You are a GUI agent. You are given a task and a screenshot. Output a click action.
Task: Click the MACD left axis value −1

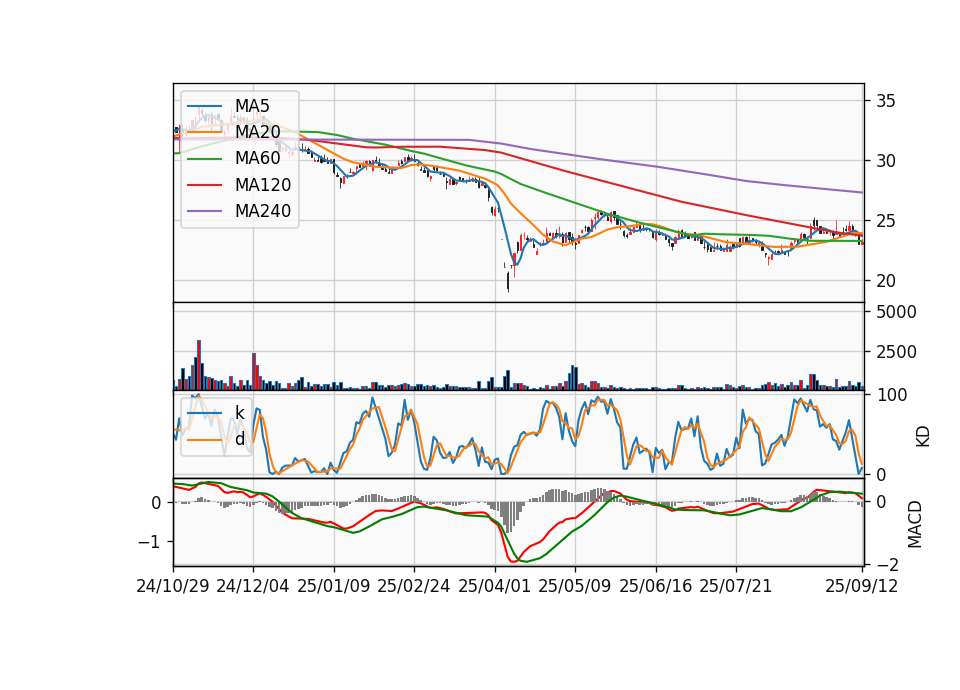pos(150,542)
